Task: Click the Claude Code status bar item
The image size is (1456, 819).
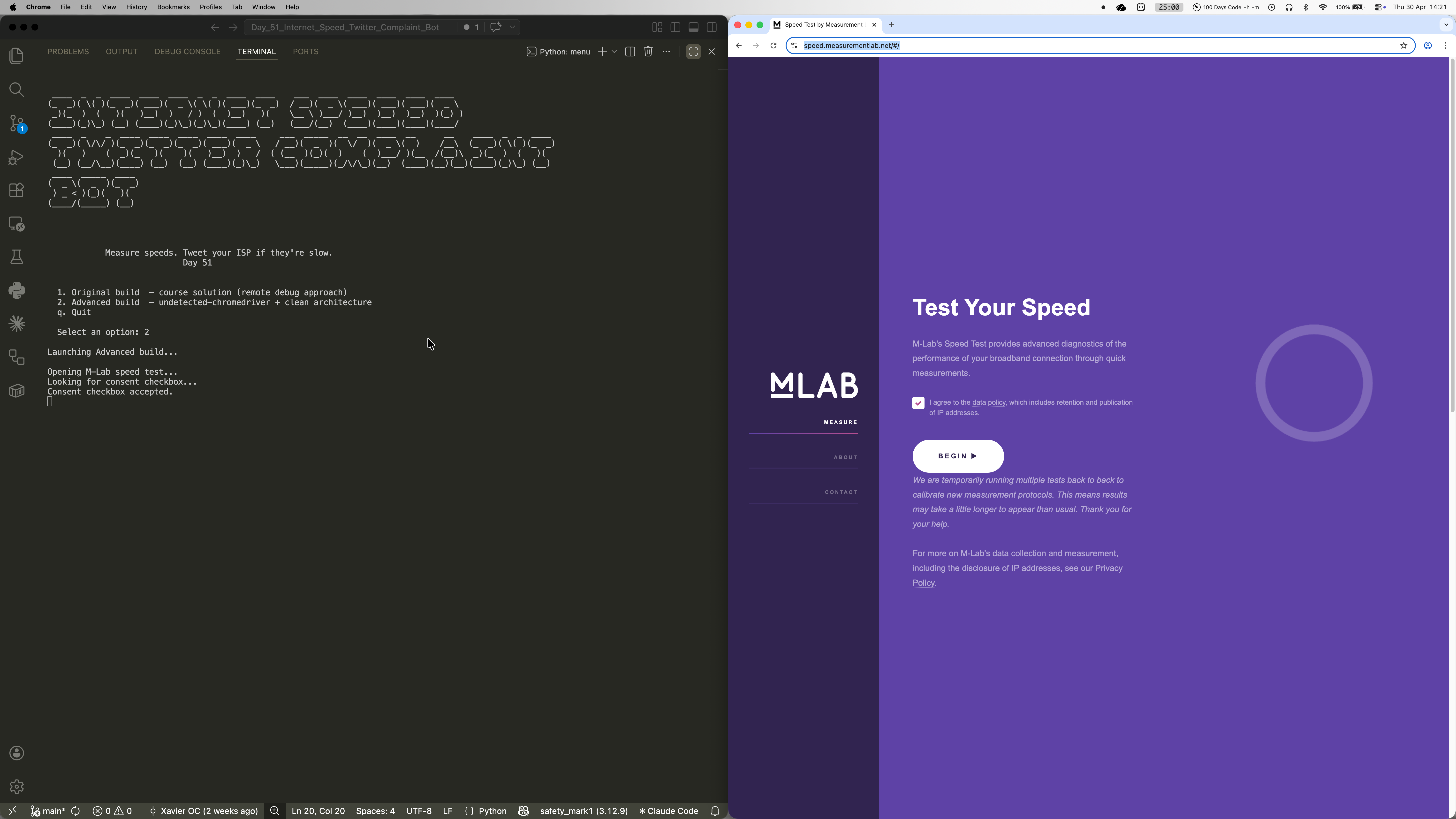Action: click(x=669, y=811)
